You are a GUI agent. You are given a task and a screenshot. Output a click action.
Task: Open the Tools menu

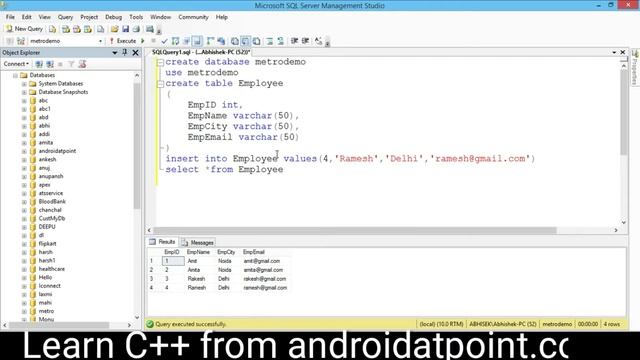(x=136, y=17)
